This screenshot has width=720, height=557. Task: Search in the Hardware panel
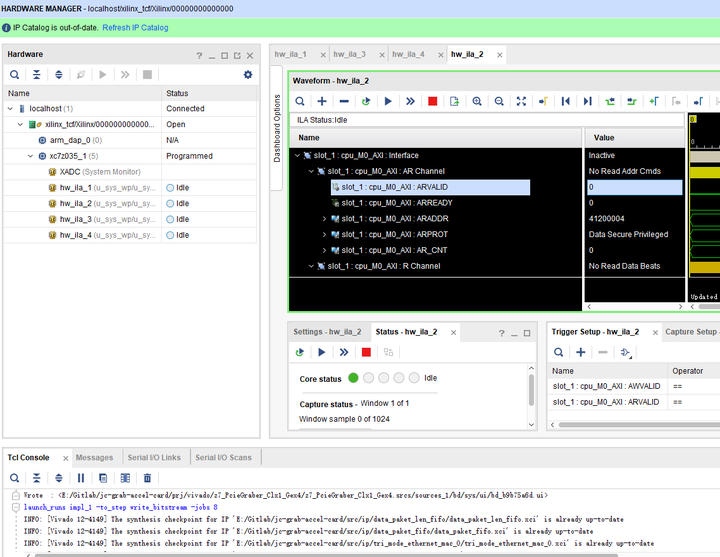click(x=15, y=74)
